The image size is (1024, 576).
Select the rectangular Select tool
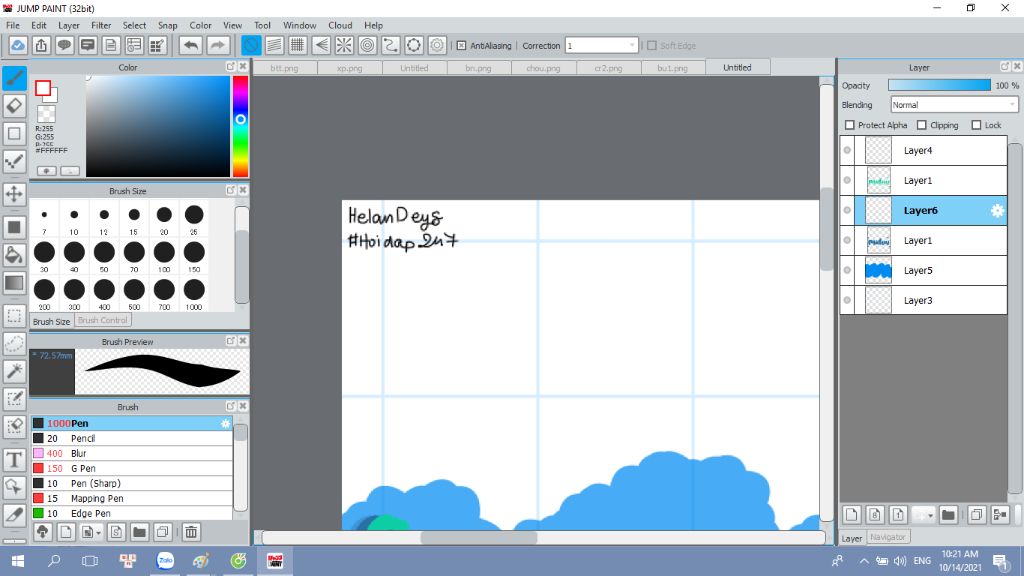[14, 316]
